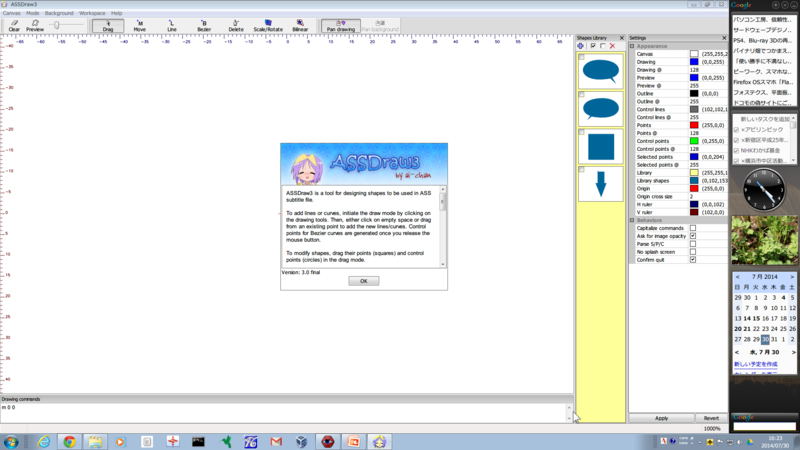Go to previous month in calendar gadget
This screenshot has height=450, width=800.
coord(737,277)
